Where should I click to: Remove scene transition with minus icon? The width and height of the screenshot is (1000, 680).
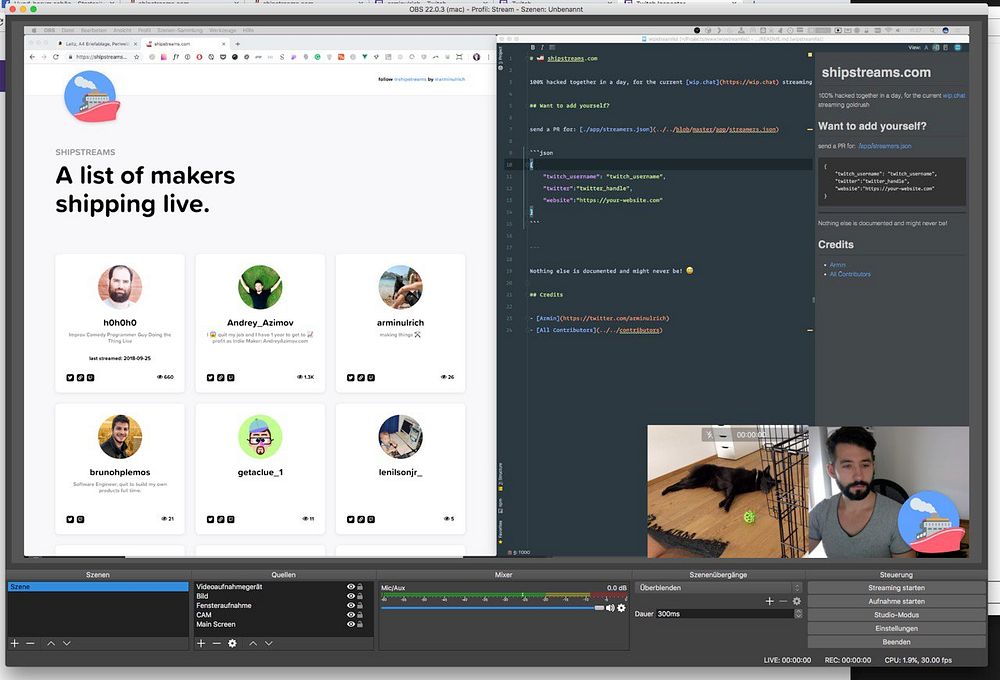pyautogui.click(x=783, y=601)
